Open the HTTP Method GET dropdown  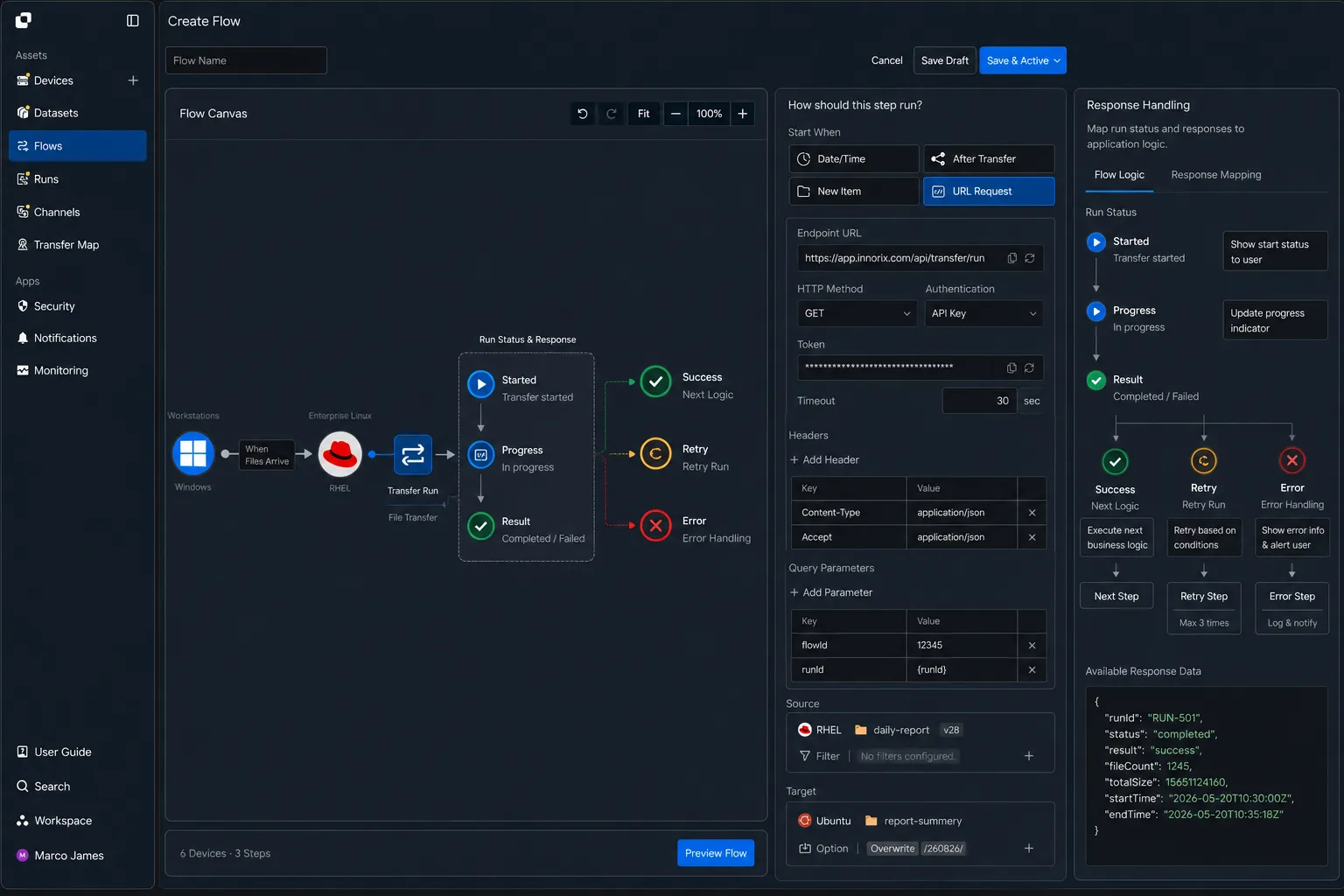(857, 313)
